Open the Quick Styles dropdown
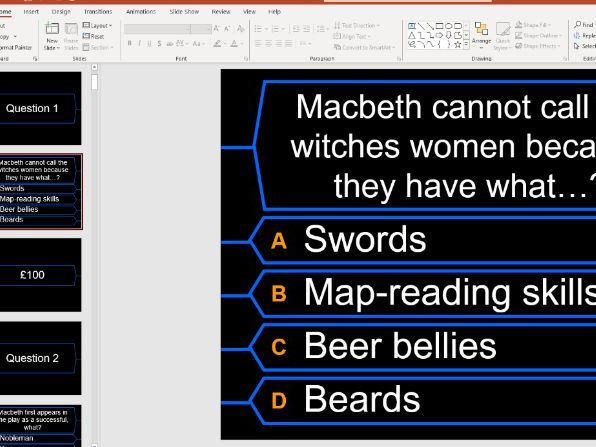 502,36
